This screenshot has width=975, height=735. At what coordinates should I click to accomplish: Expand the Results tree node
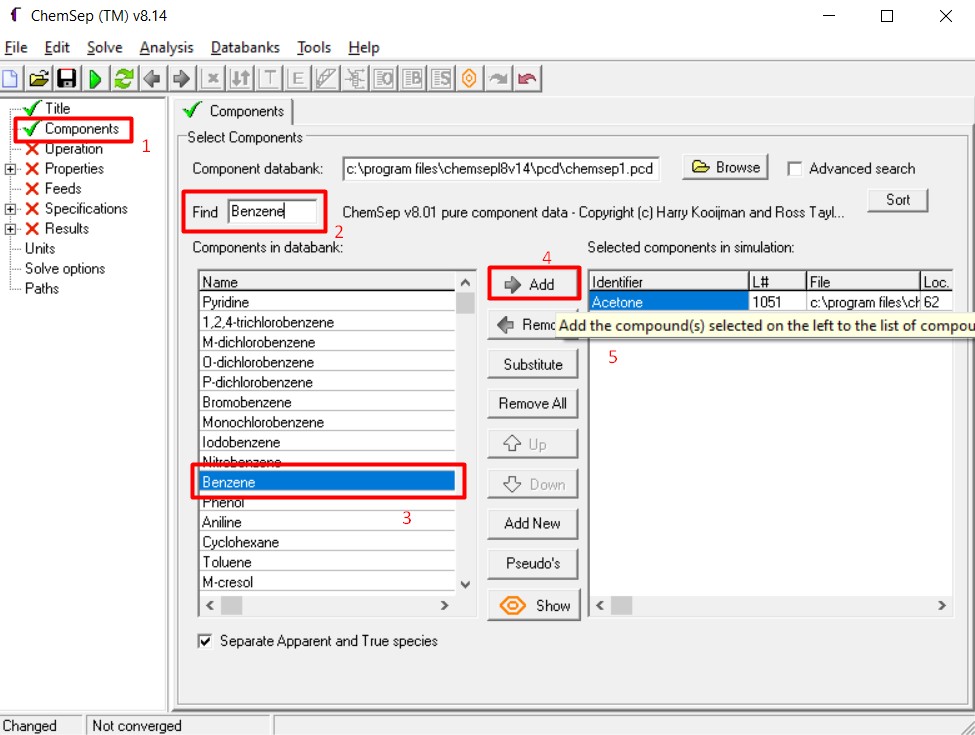pos(11,229)
